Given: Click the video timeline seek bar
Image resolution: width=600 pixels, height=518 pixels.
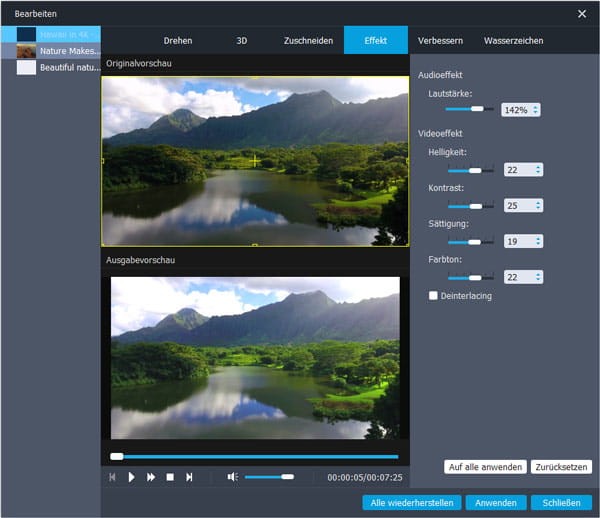Looking at the screenshot, I should pos(255,456).
